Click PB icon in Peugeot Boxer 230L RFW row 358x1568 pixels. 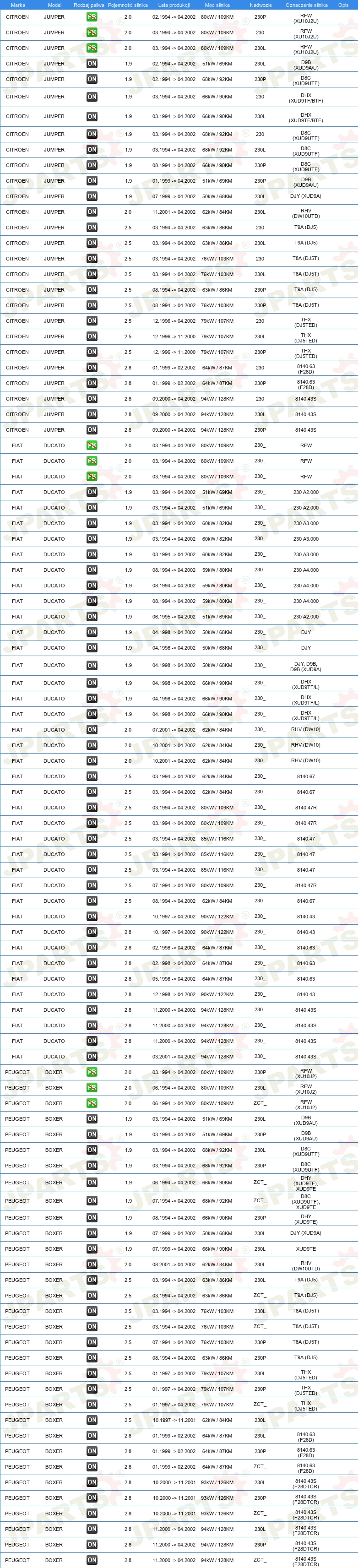92,1088
